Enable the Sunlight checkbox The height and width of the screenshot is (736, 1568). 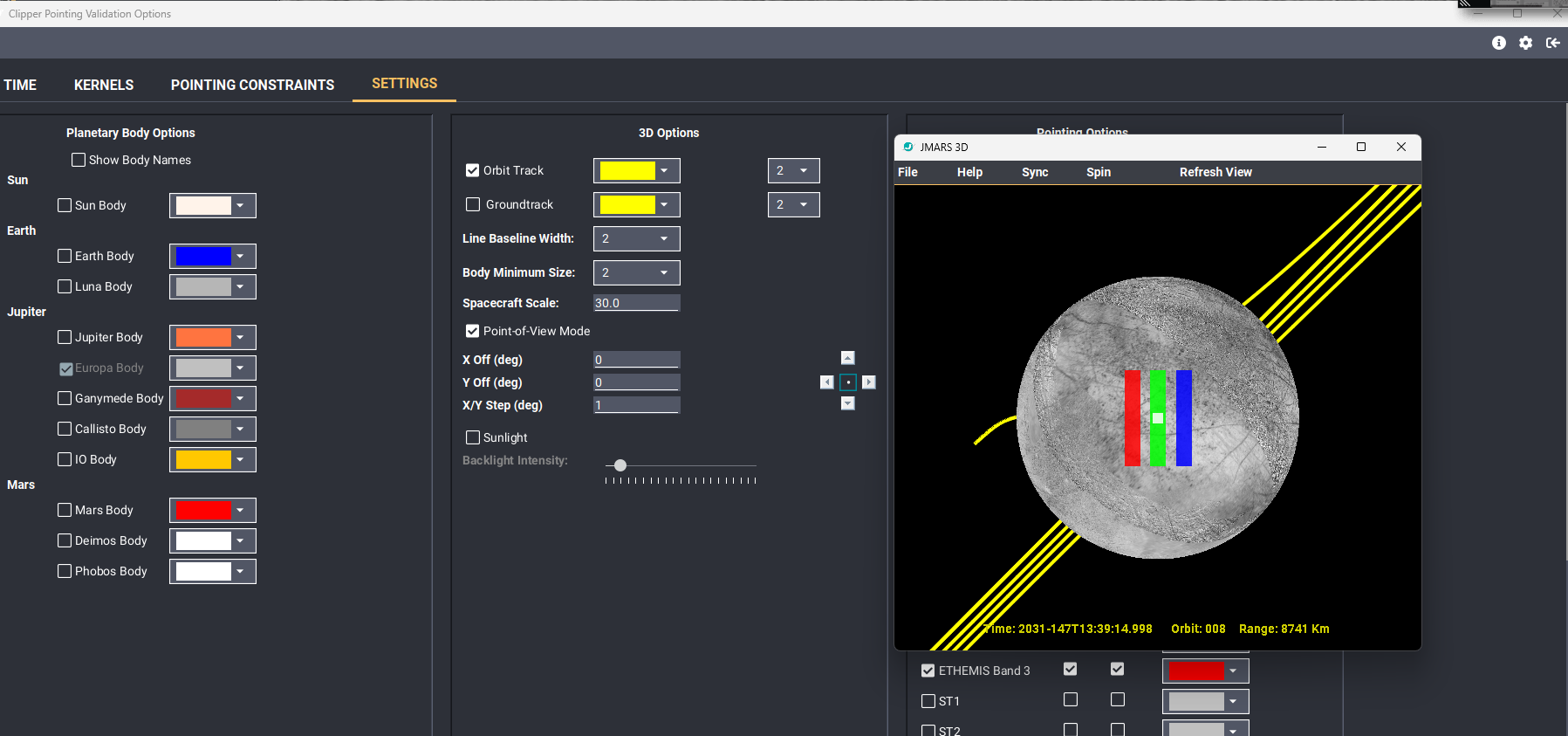point(473,437)
